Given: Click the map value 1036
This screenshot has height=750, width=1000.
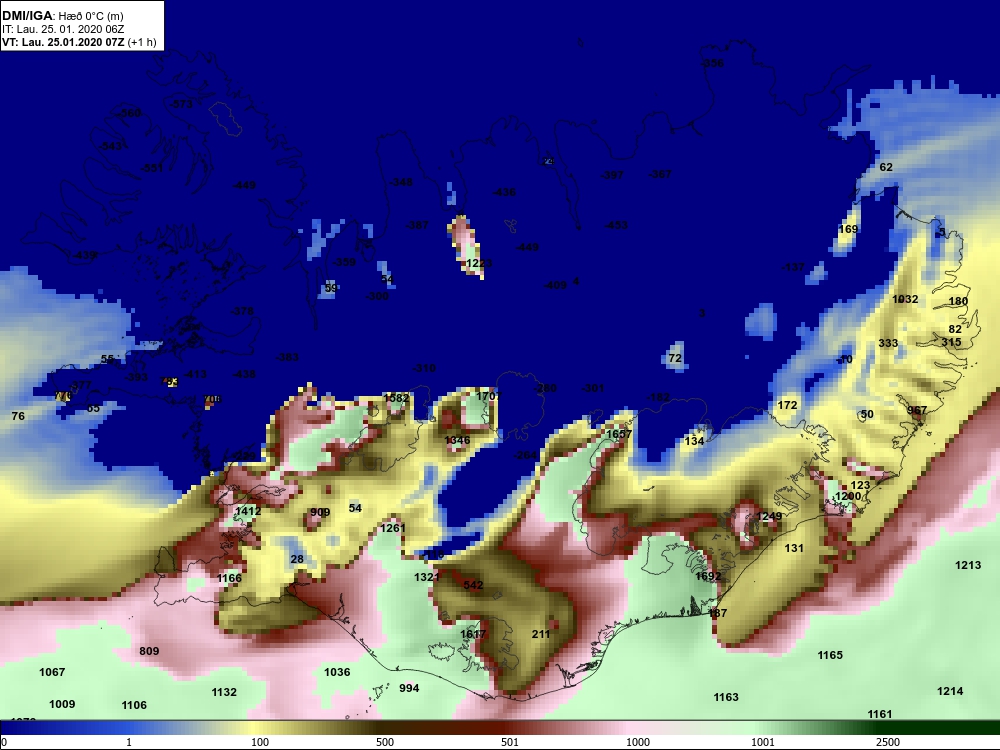Looking at the screenshot, I should (337, 672).
